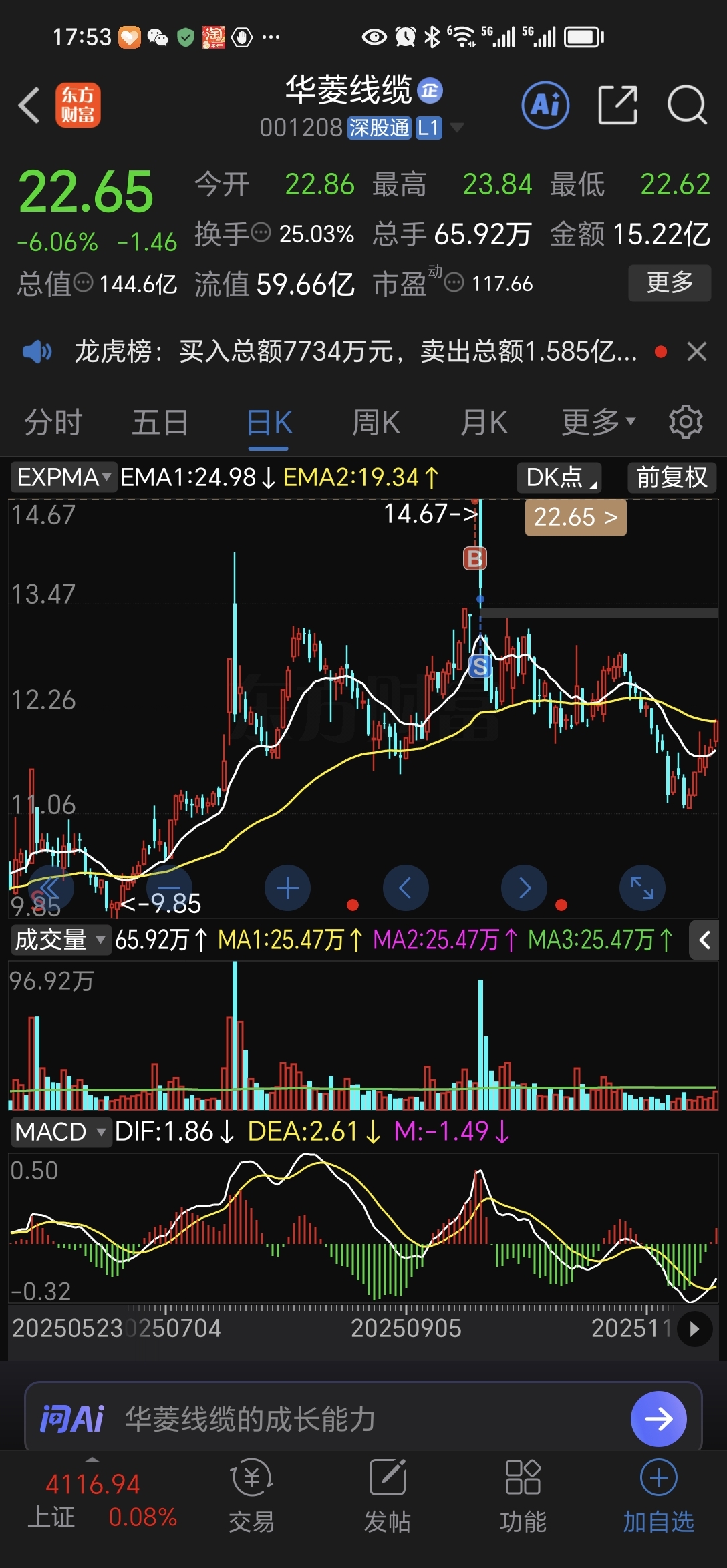Viewport: 727px width, 1568px height.
Task: Zoom out chart with minus button
Action: (169, 888)
